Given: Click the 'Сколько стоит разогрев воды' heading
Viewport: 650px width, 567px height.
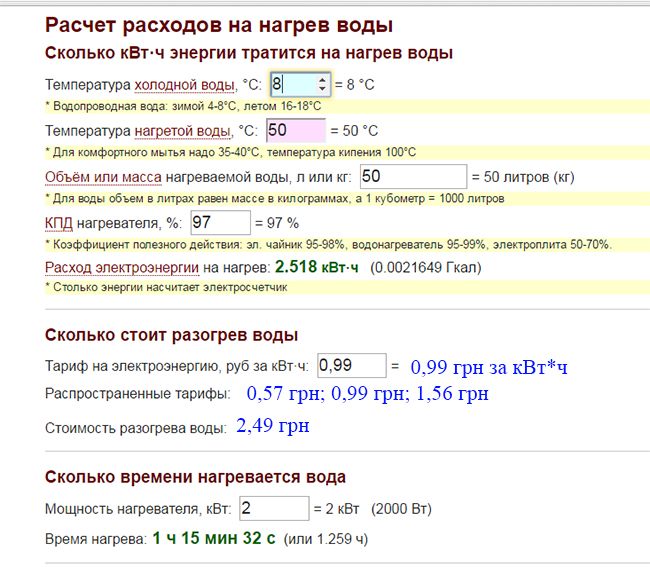Looking at the screenshot, I should (171, 335).
